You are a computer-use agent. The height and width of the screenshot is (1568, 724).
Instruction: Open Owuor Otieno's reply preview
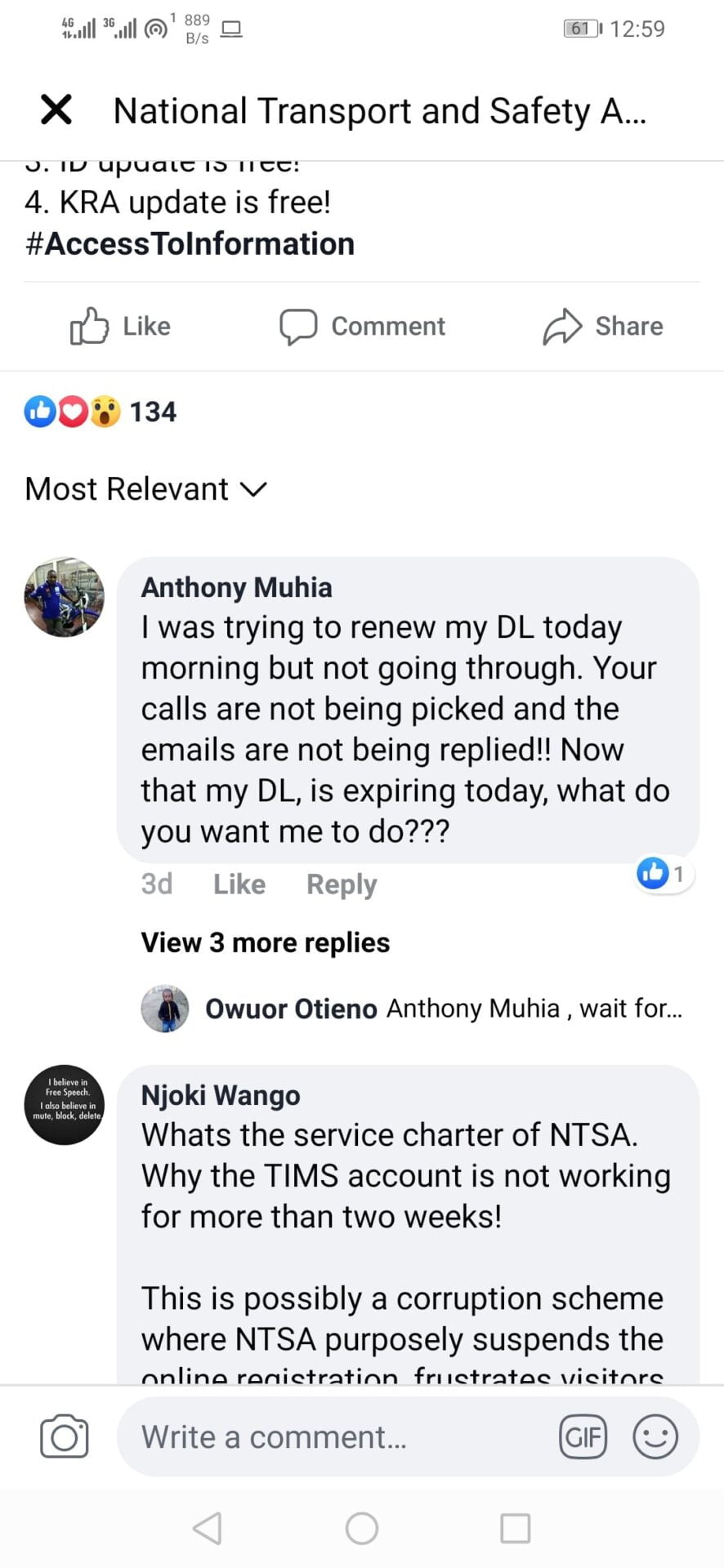click(x=441, y=1009)
